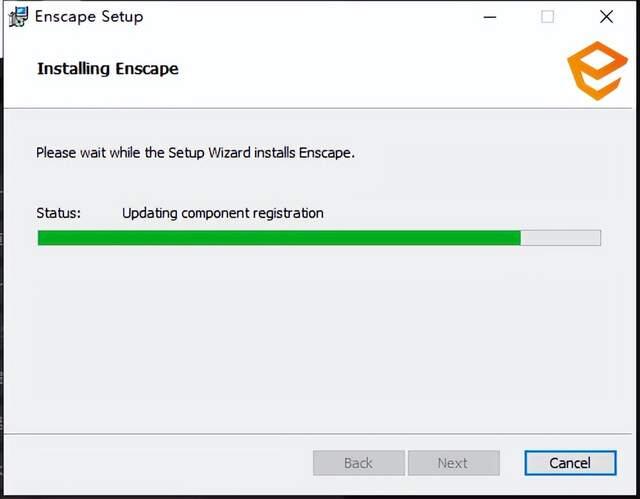Image resolution: width=640 pixels, height=499 pixels.
Task: Click empty title bar space beside the window title
Action: click(x=300, y=16)
